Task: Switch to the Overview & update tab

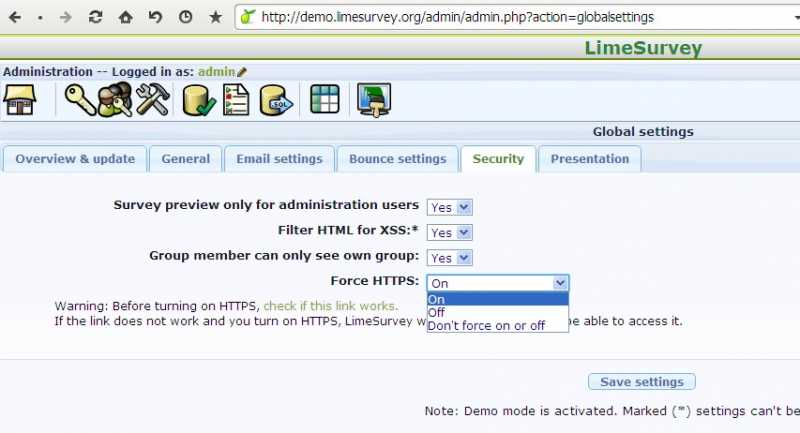Action: (x=75, y=159)
